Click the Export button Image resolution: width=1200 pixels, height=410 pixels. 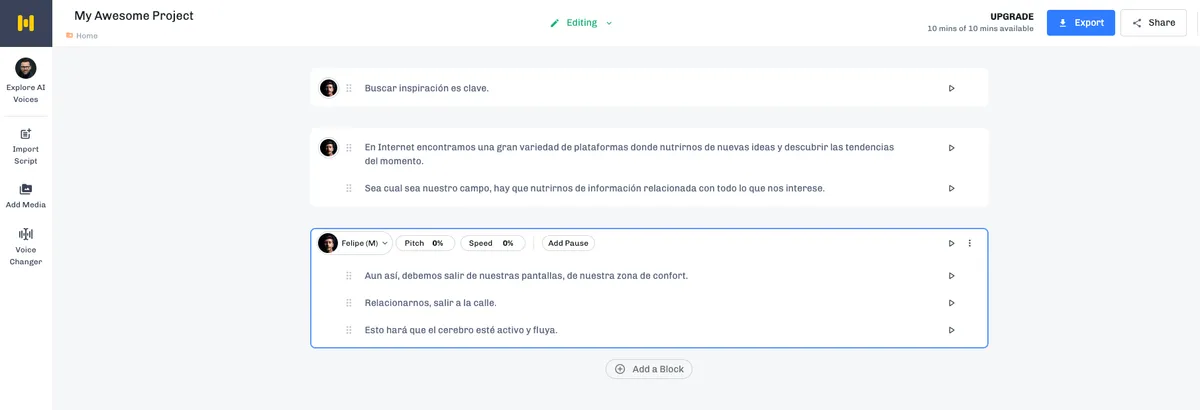[1081, 23]
